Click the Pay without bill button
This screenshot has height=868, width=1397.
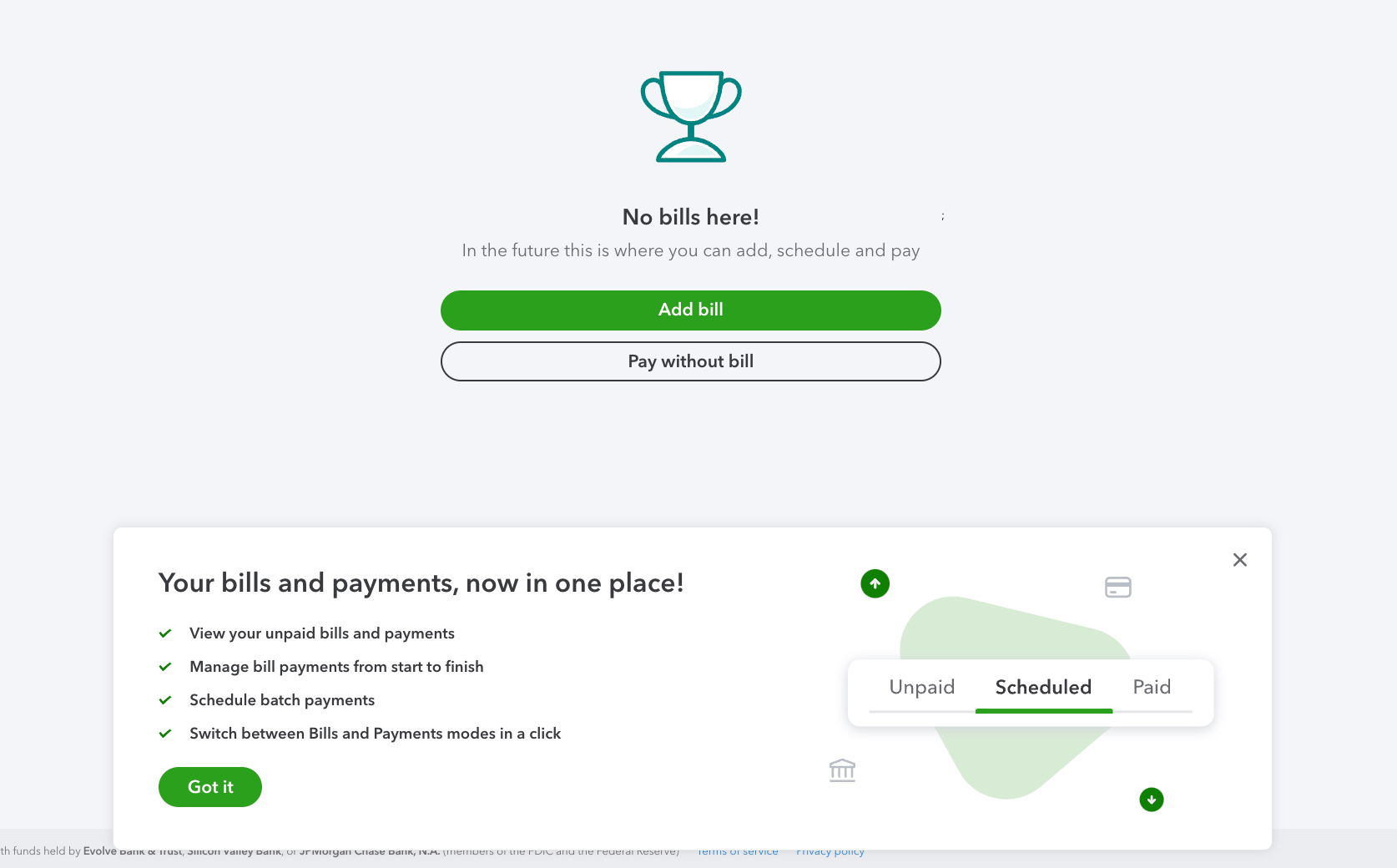click(690, 361)
